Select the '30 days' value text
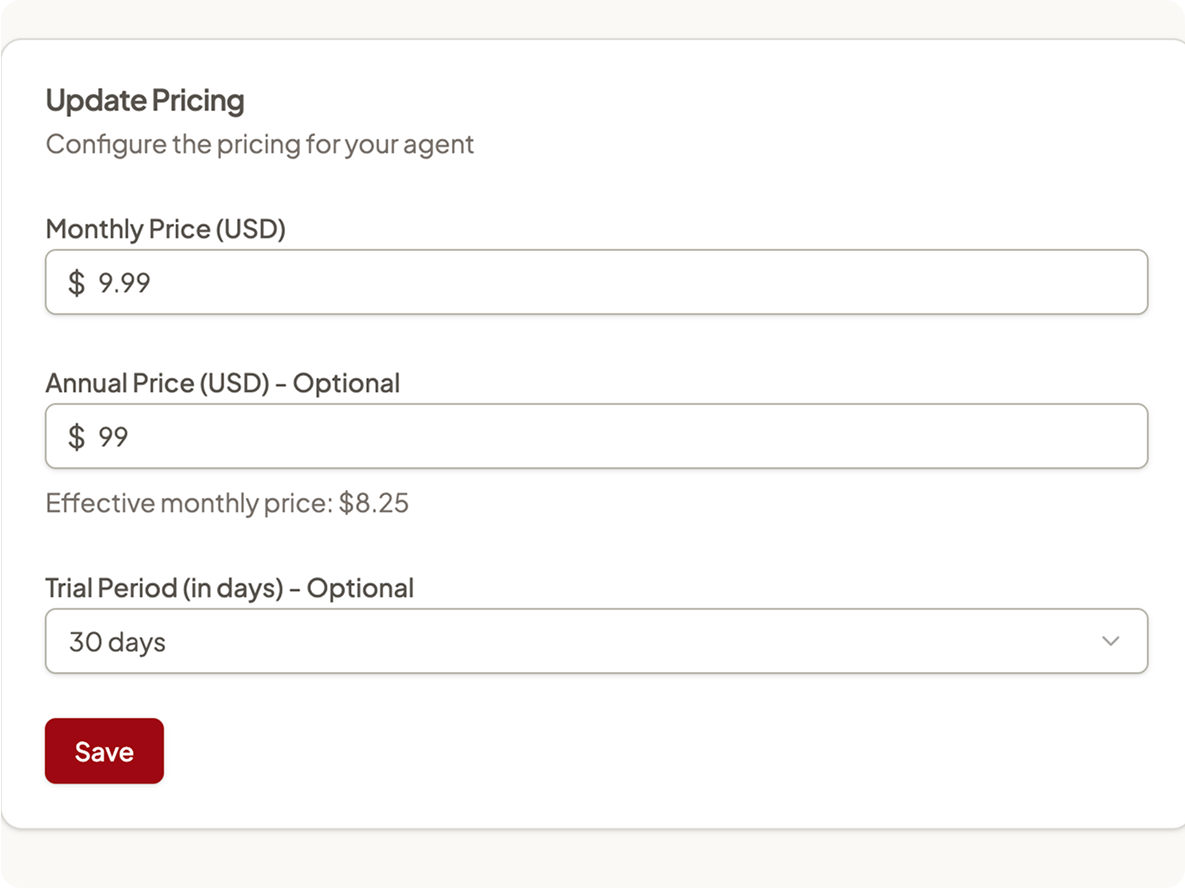This screenshot has width=1185, height=888. pos(117,642)
